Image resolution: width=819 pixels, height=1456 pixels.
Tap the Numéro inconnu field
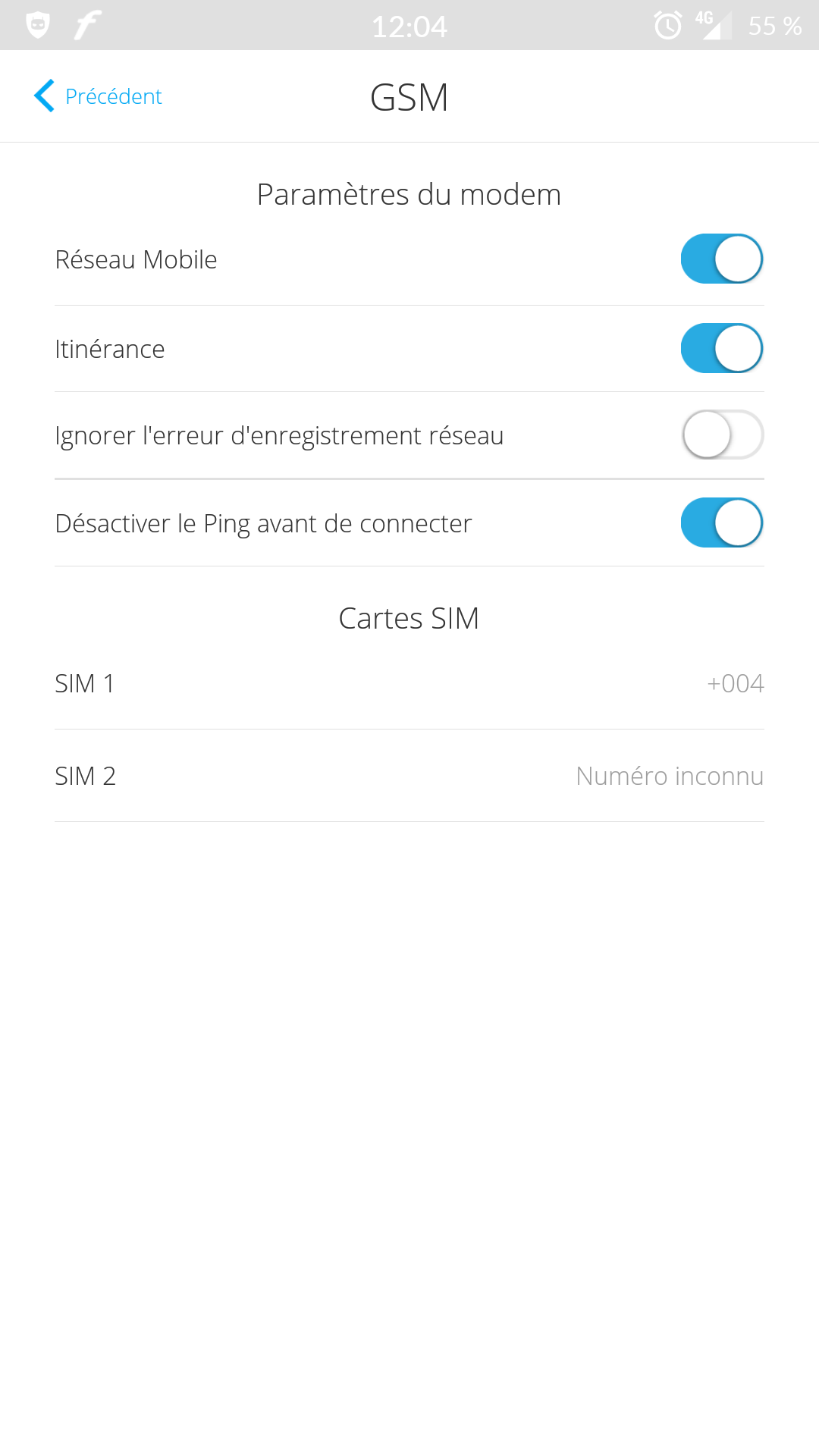click(669, 776)
